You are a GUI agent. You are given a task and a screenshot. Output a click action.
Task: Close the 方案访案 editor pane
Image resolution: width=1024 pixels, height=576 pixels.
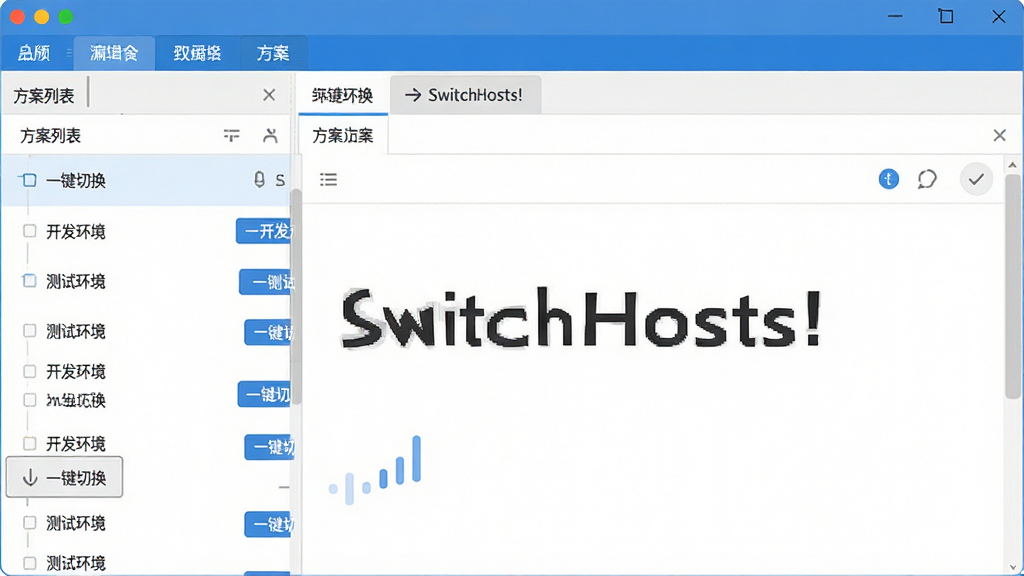pos(999,135)
